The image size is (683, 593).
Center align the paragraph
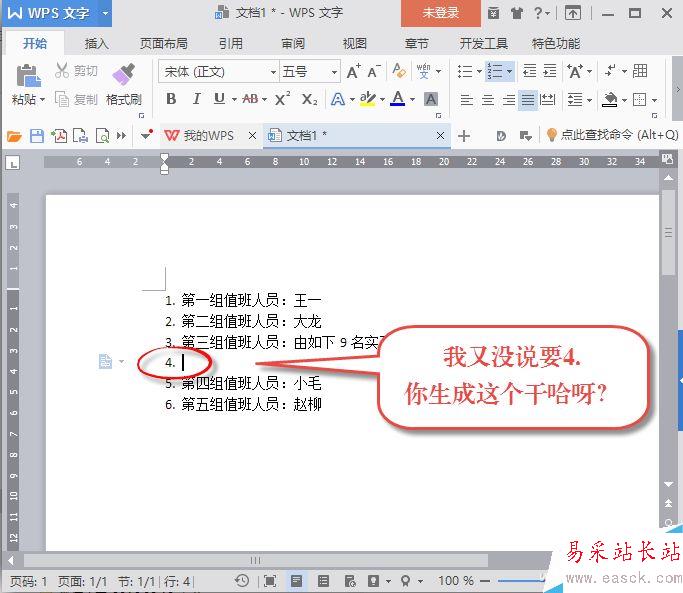(487, 100)
